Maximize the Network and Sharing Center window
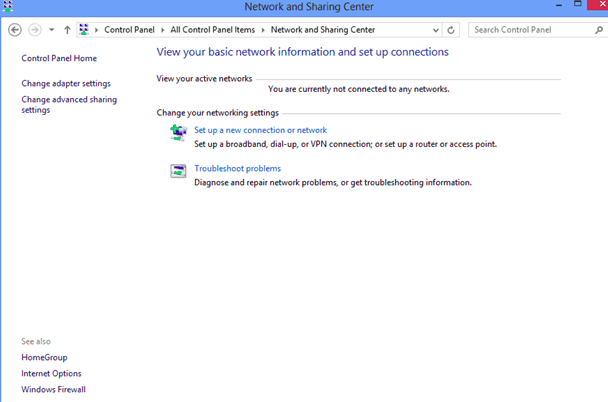608x402 pixels. tap(578, 4)
